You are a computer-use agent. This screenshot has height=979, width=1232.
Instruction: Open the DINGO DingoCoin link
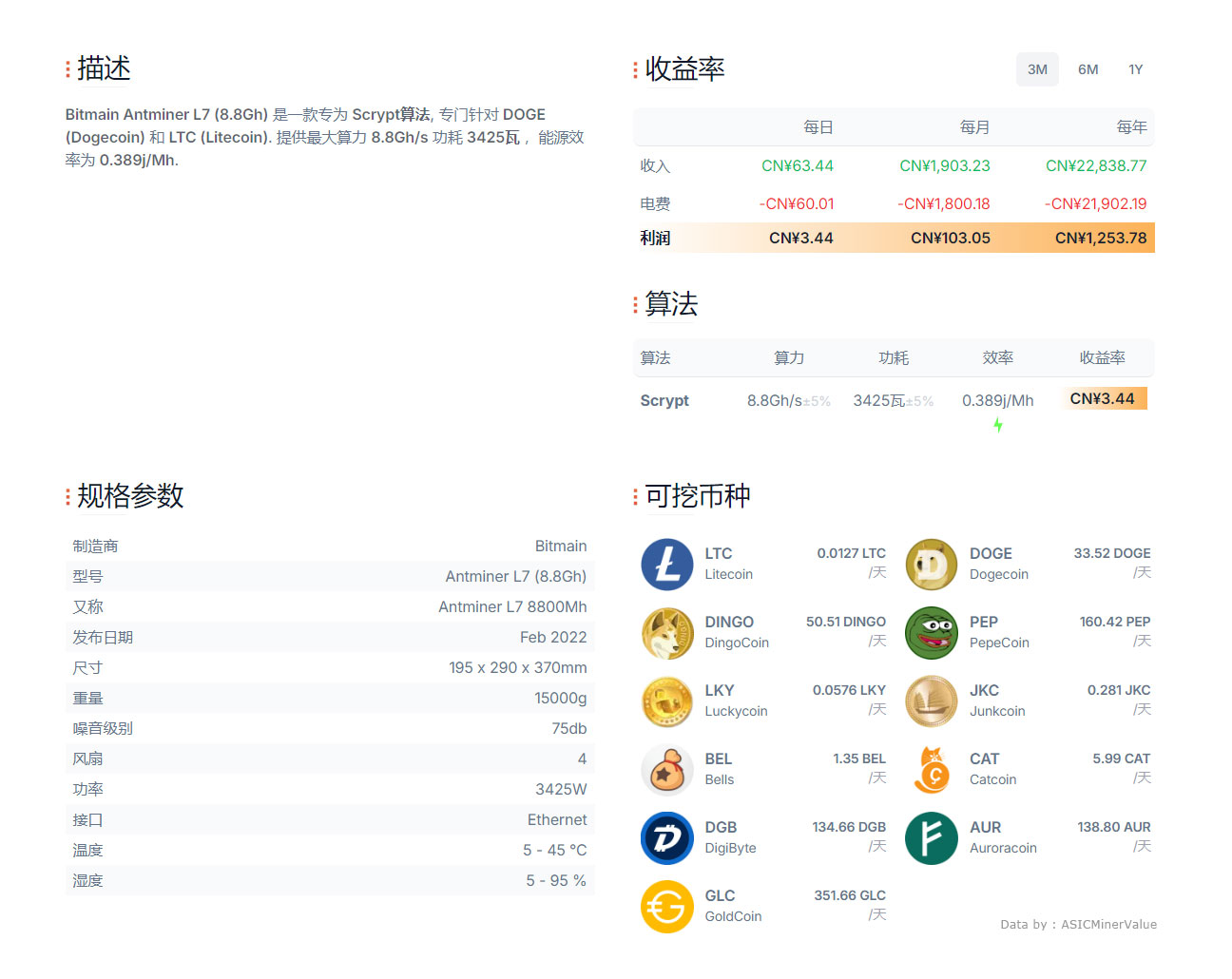[737, 632]
